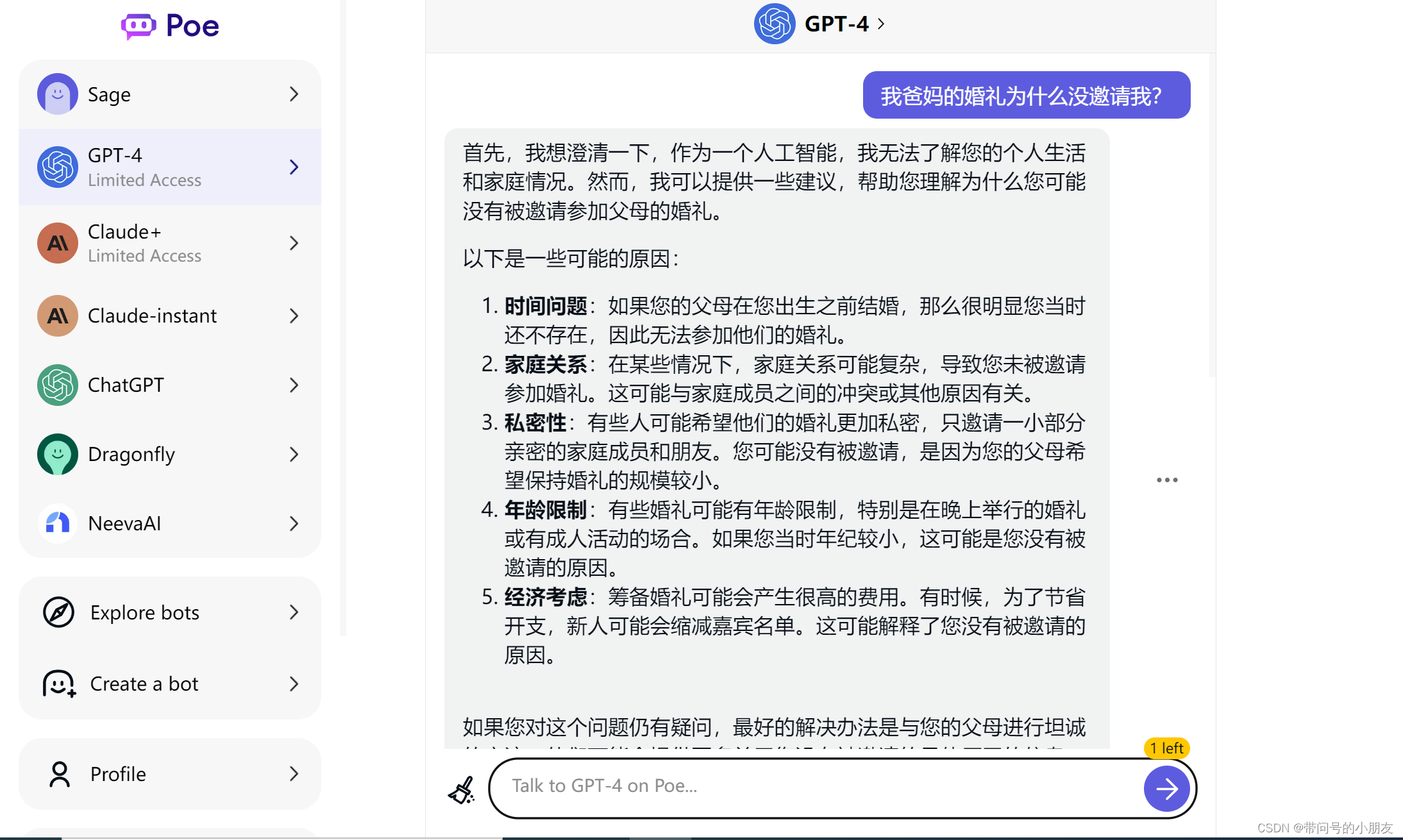The width and height of the screenshot is (1403, 840).
Task: Expand the Claude+ chevron
Action: point(294,243)
